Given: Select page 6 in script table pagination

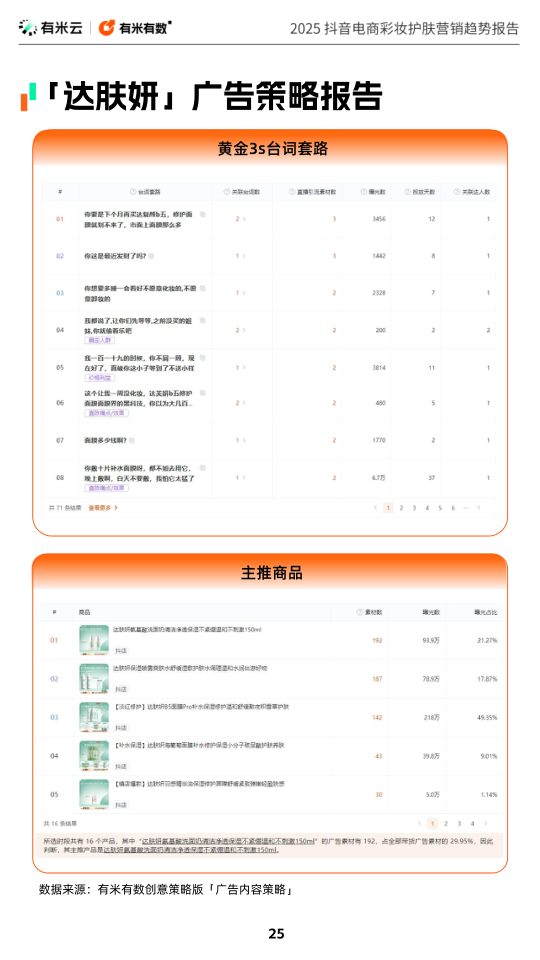Looking at the screenshot, I should 453,508.
